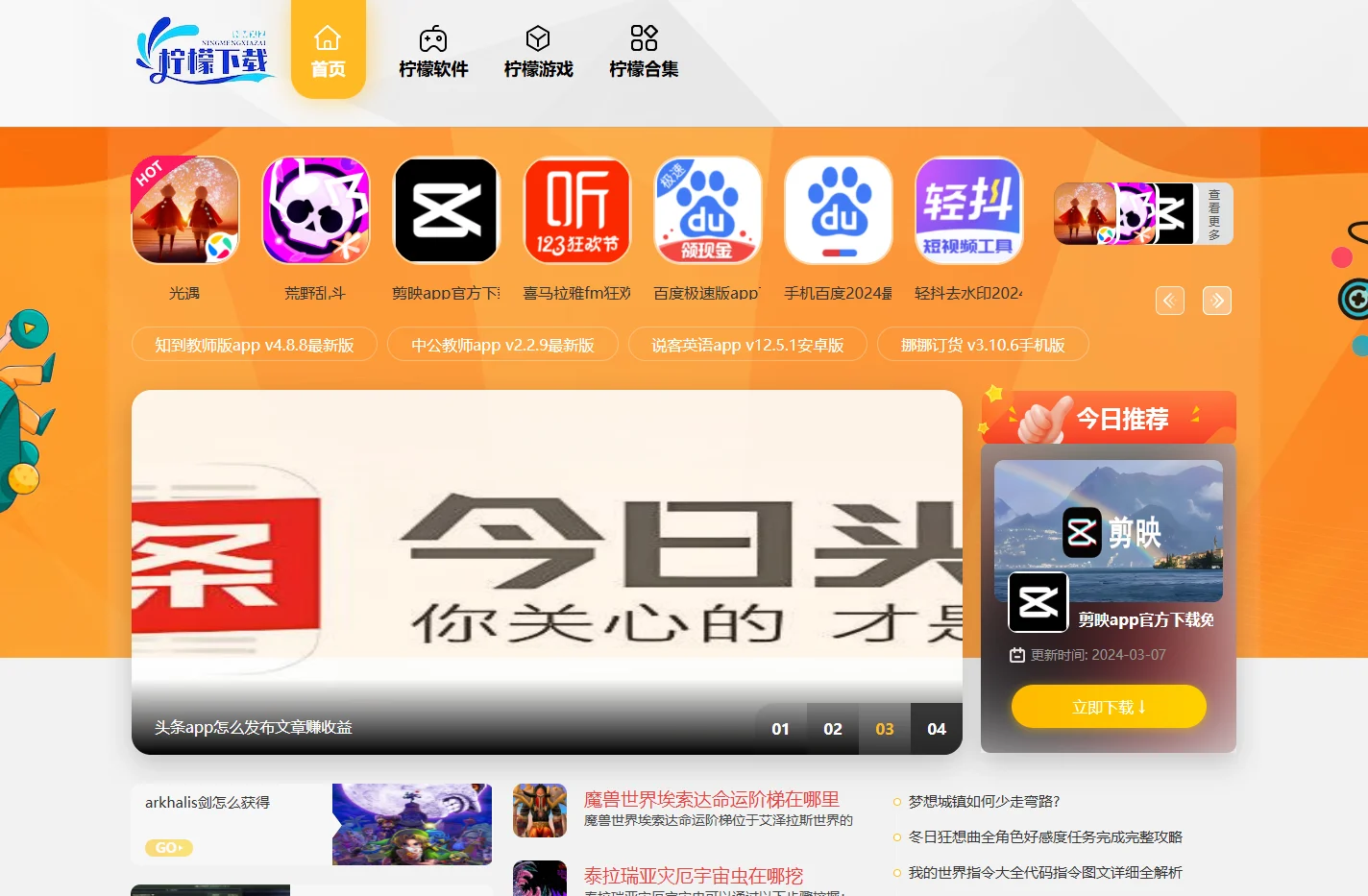The height and width of the screenshot is (896, 1368).
Task: Open 泰拉瑞亚灾厄宇宙虫在哪挖 headline
Action: [694, 876]
